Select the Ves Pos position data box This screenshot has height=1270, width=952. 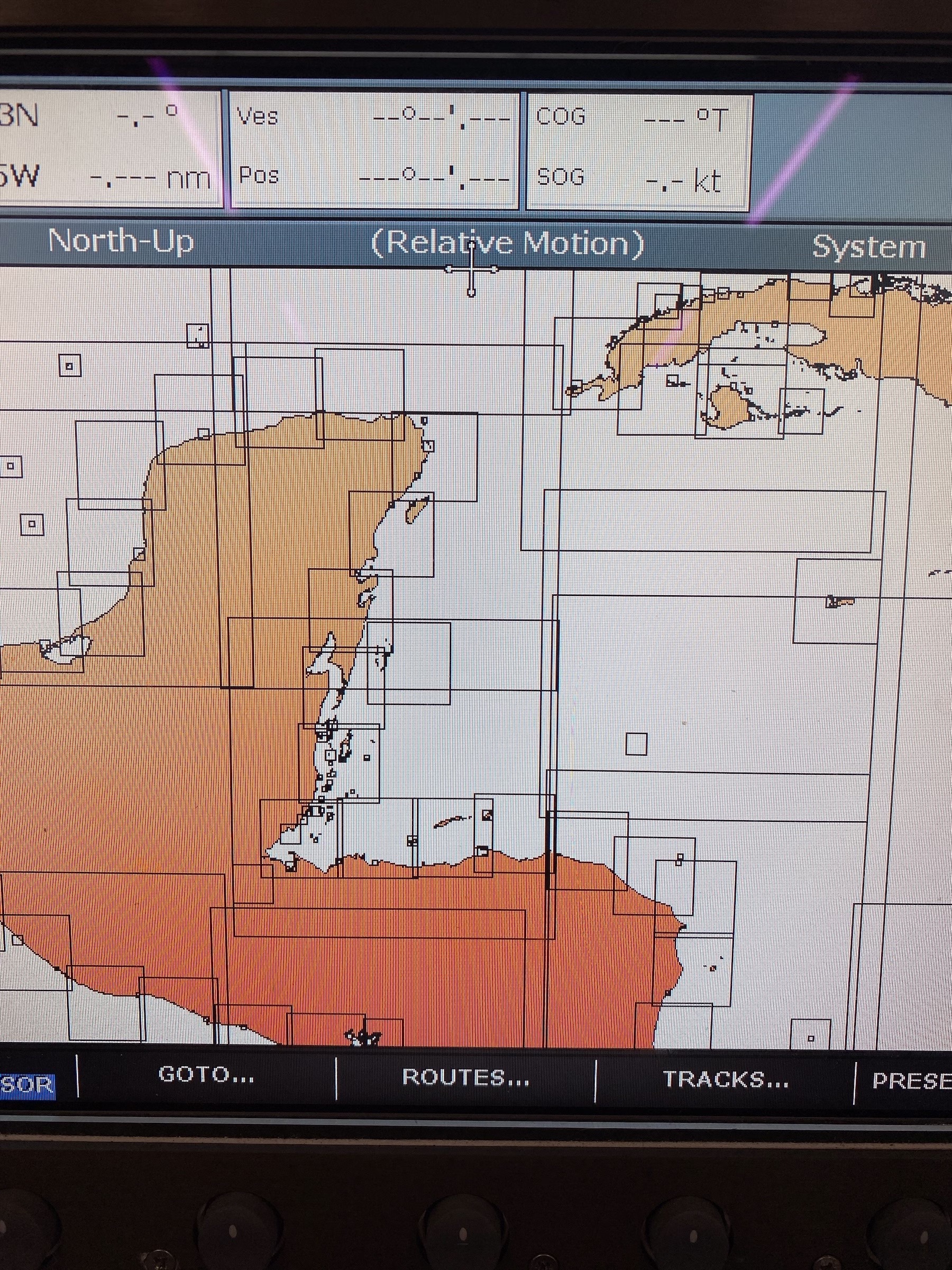[374, 149]
